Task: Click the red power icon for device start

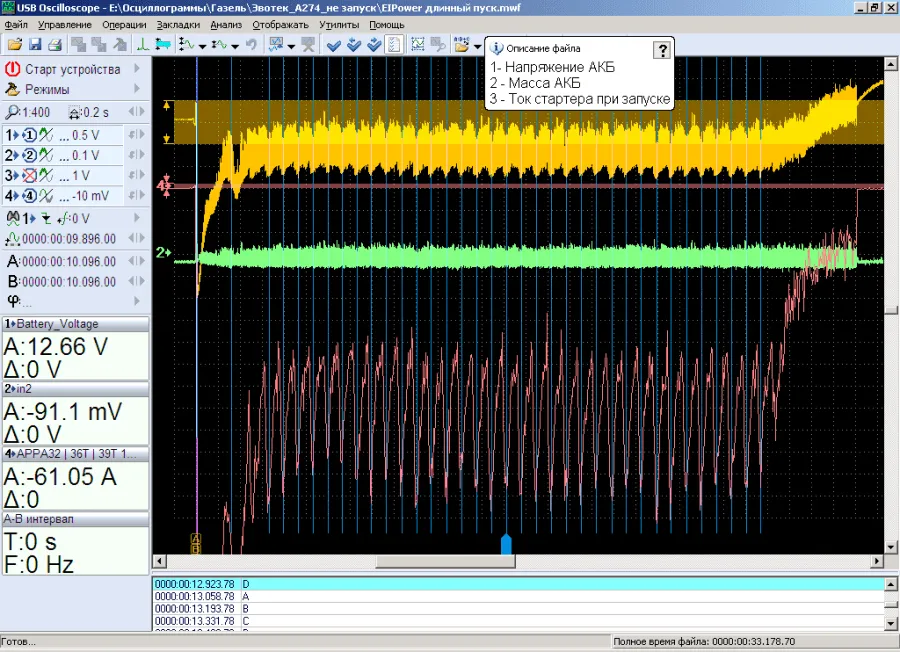Action: coord(12,69)
